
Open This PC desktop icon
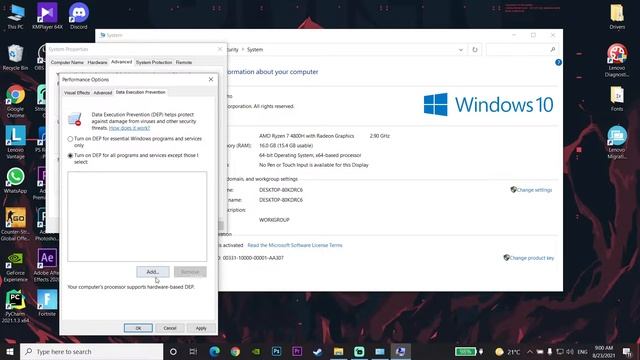pos(15,16)
